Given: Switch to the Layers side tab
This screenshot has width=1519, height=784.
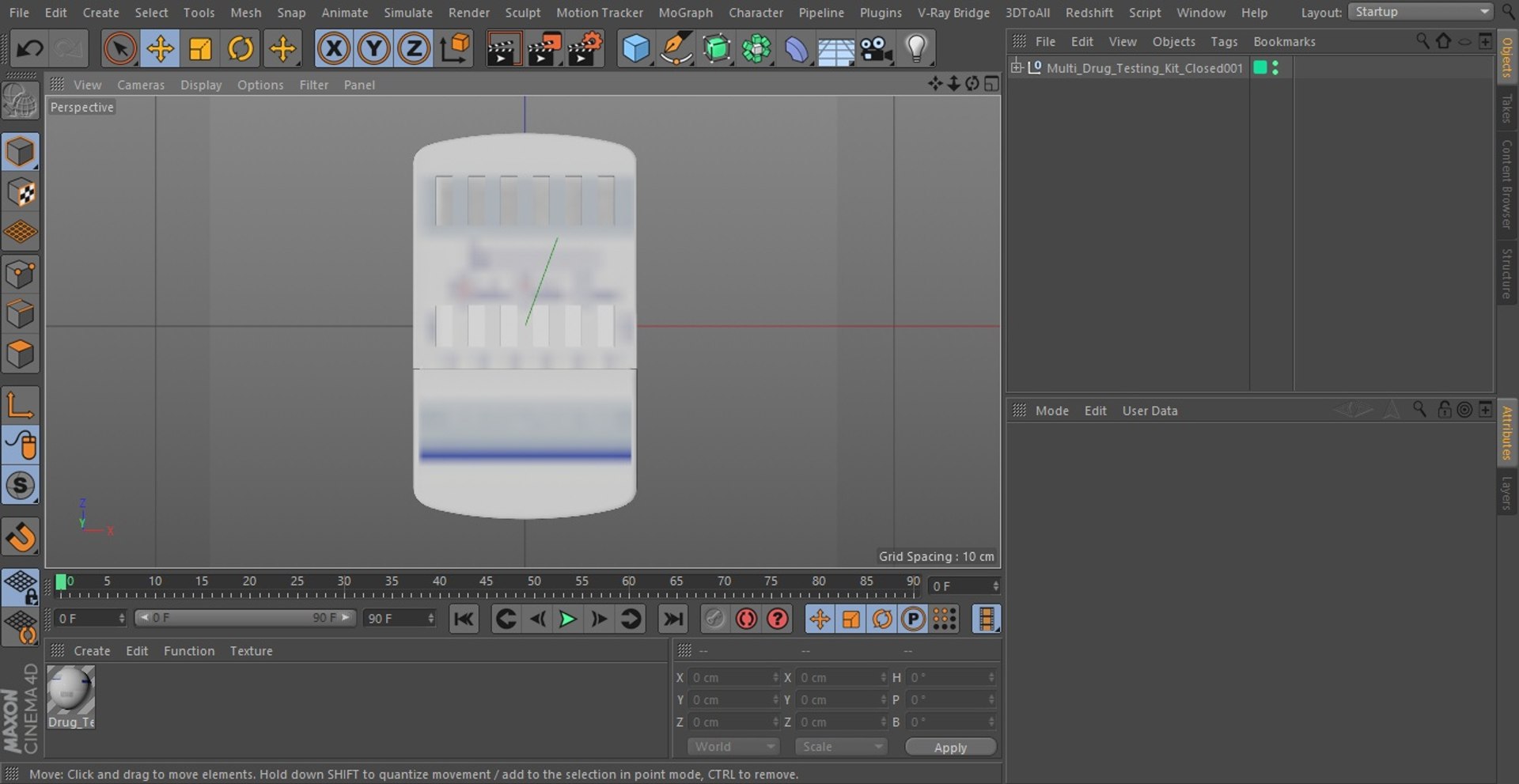Looking at the screenshot, I should (x=1506, y=493).
